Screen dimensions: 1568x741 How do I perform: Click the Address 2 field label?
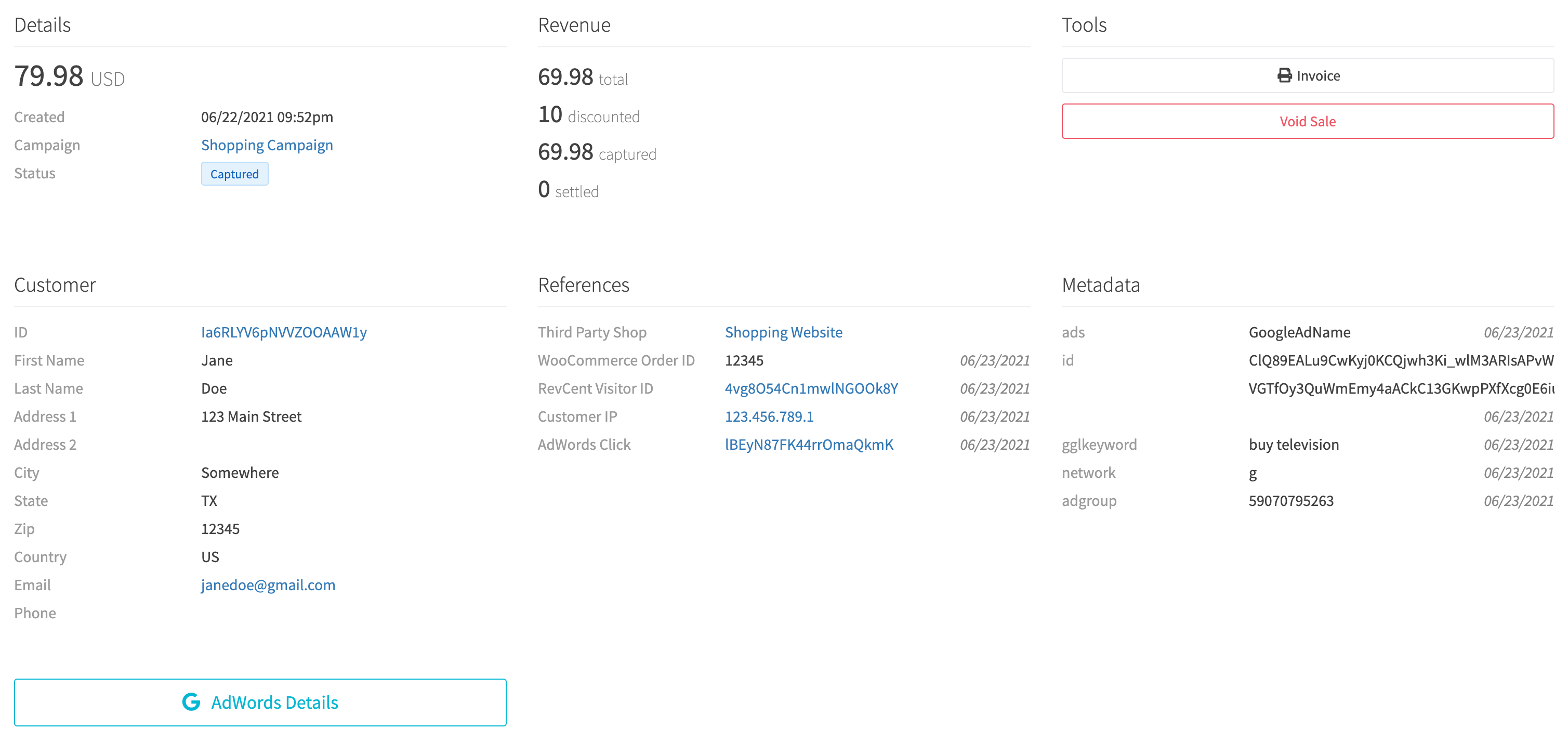(x=46, y=445)
